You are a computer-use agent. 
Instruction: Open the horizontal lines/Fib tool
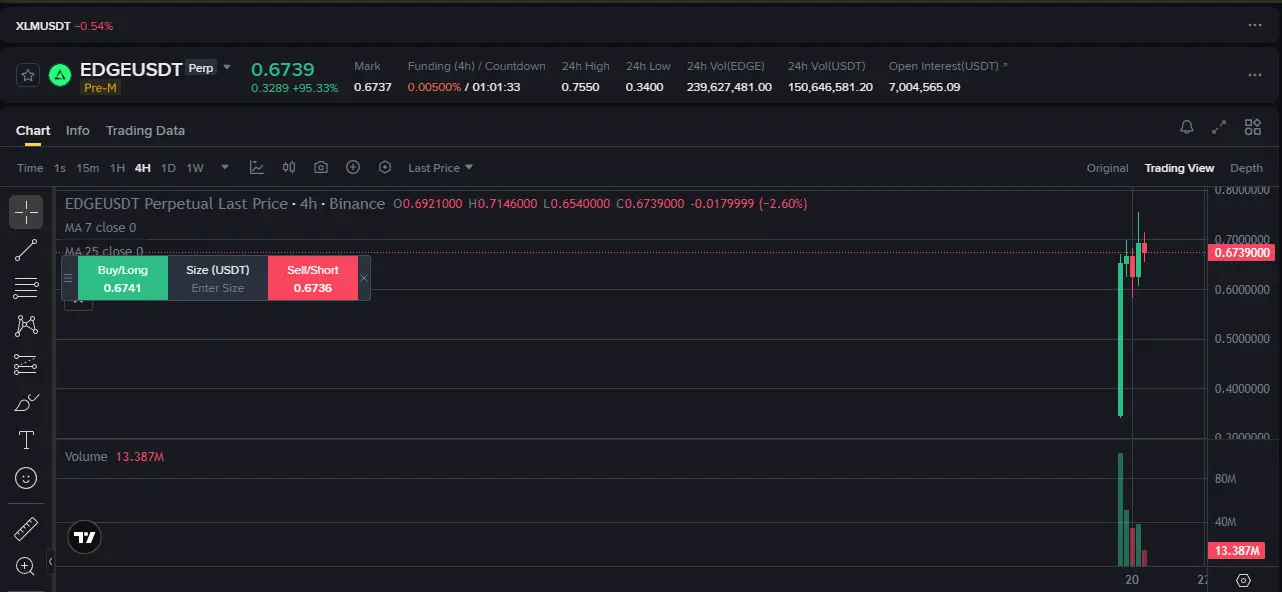click(x=26, y=288)
